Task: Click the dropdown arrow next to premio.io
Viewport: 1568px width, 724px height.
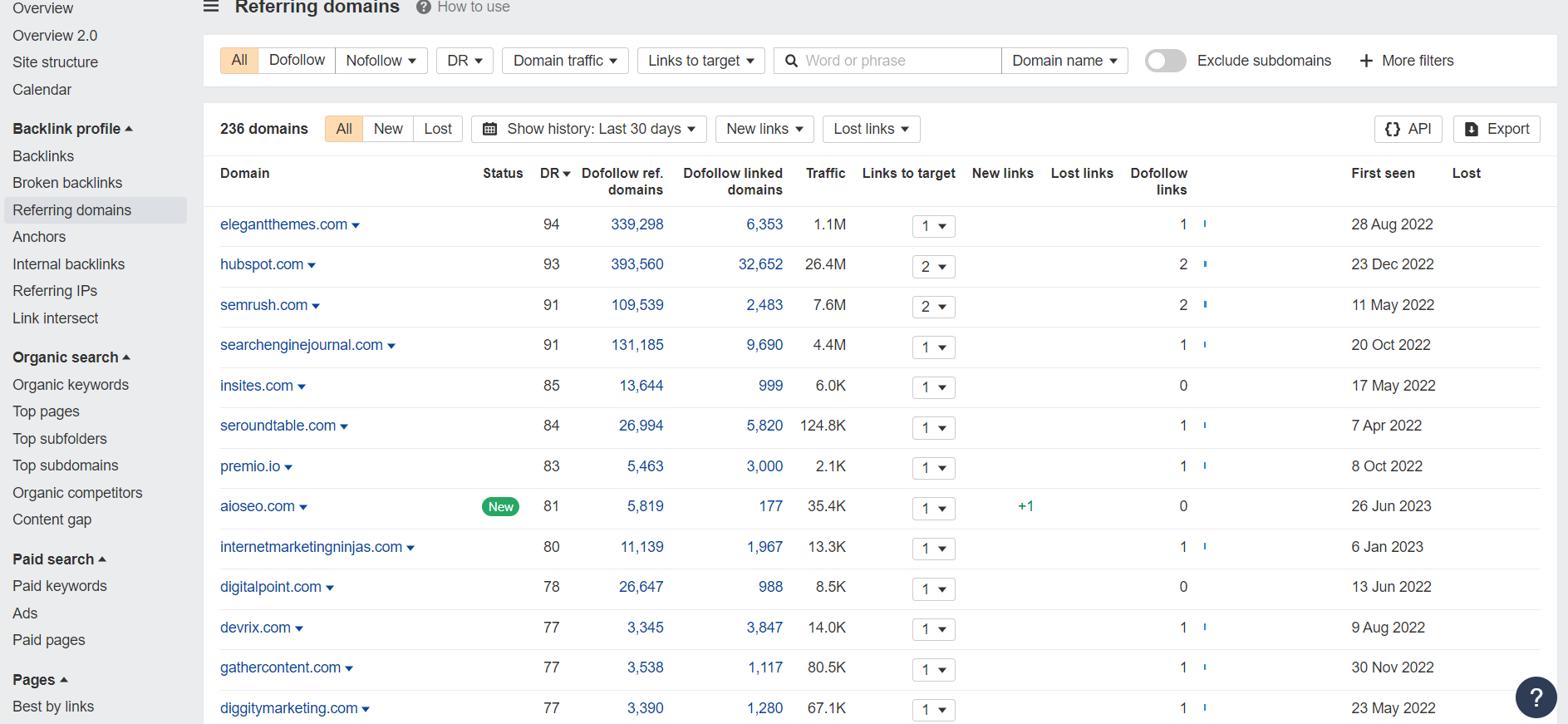Action: [288, 468]
